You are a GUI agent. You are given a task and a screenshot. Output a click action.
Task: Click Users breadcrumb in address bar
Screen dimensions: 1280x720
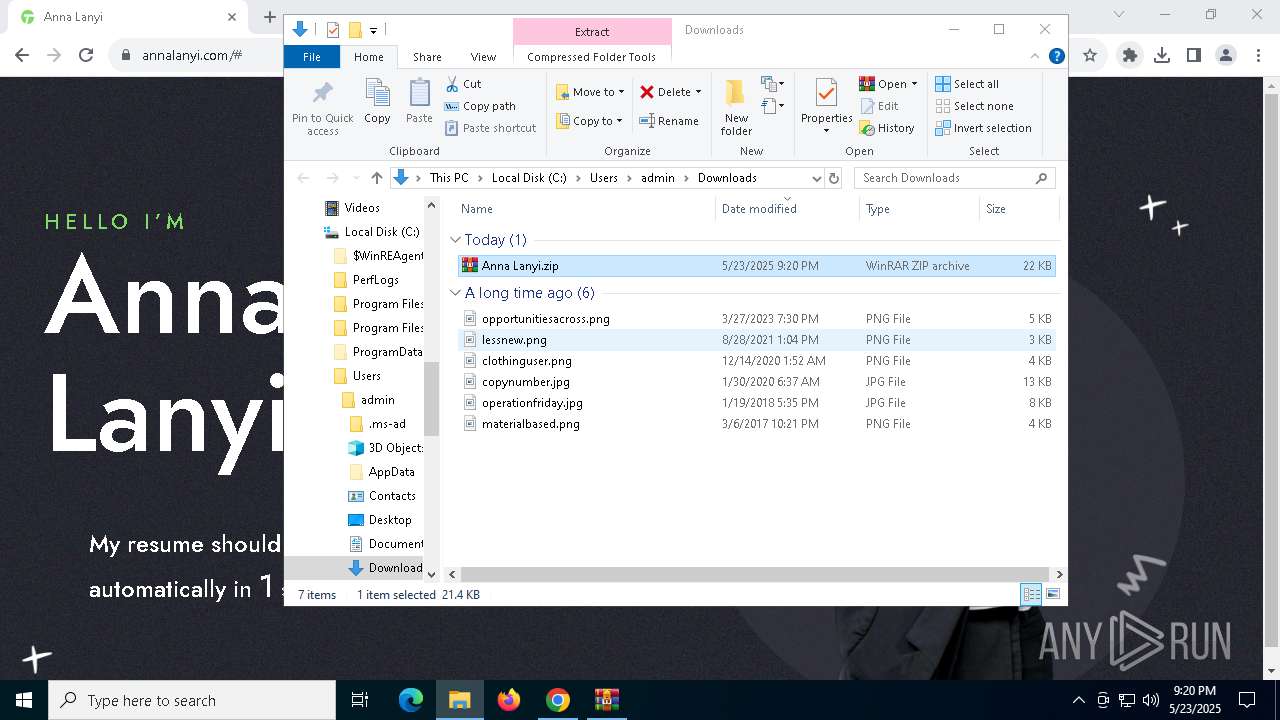603,178
